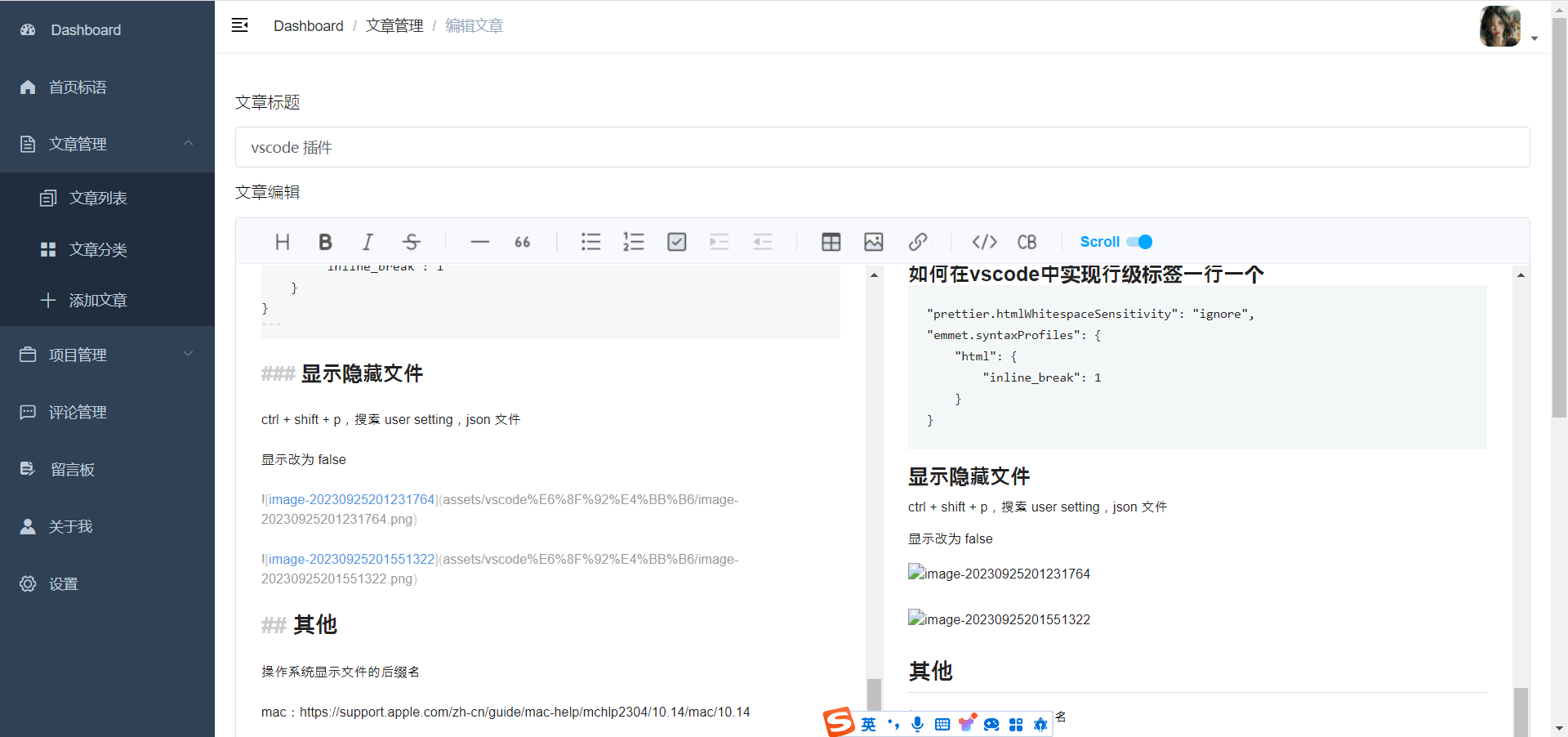Open the user avatar menu
This screenshot has height=737, width=1568.
pyautogui.click(x=1500, y=26)
